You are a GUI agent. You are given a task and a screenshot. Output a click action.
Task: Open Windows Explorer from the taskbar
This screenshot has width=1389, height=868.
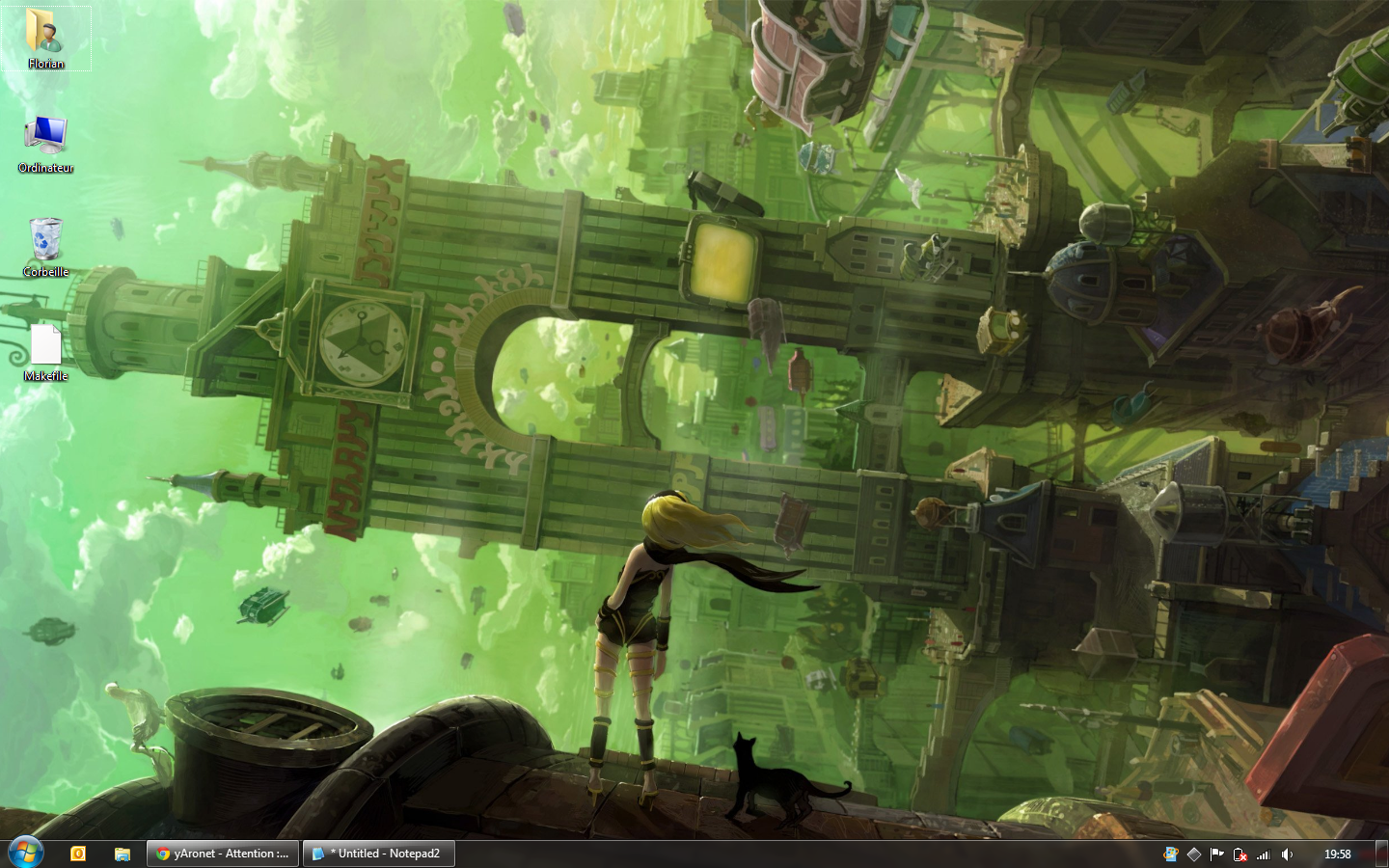click(x=123, y=854)
